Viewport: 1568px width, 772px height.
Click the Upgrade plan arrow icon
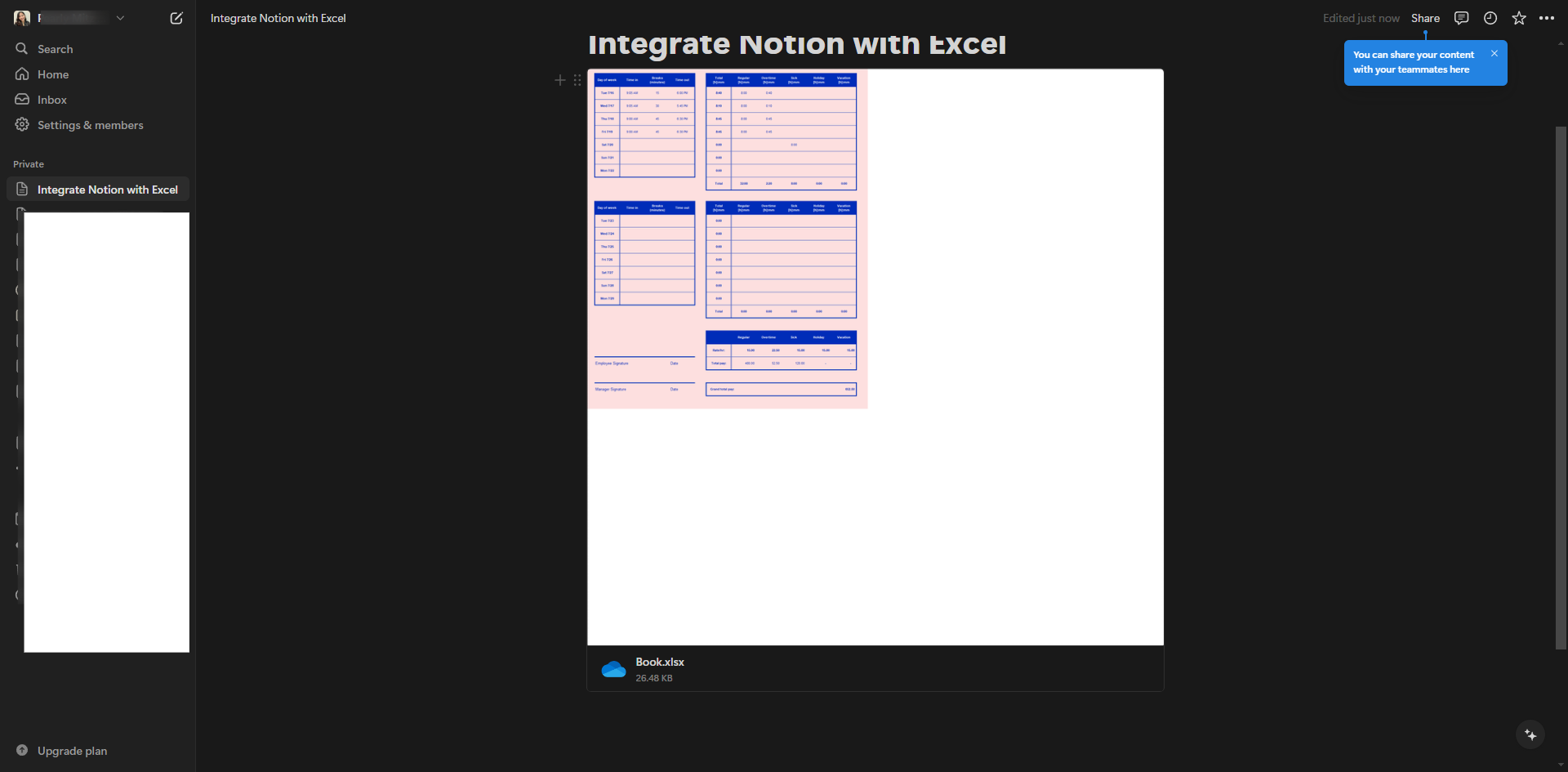[x=22, y=750]
